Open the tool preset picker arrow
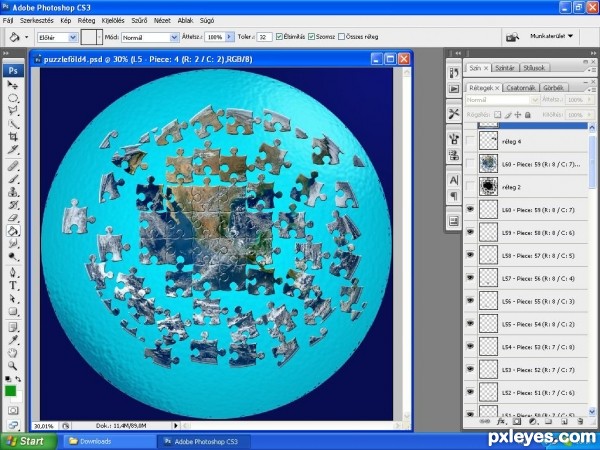600x450 pixels. pyautogui.click(x=26, y=37)
